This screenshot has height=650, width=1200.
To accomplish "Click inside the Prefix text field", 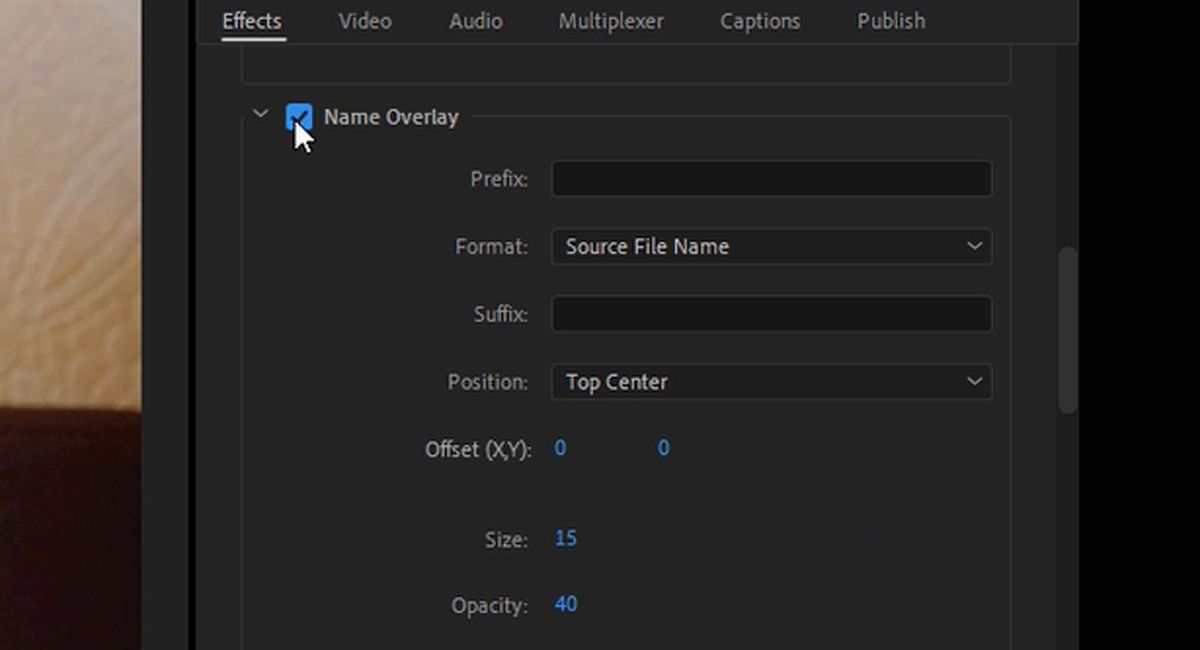I will coord(770,179).
